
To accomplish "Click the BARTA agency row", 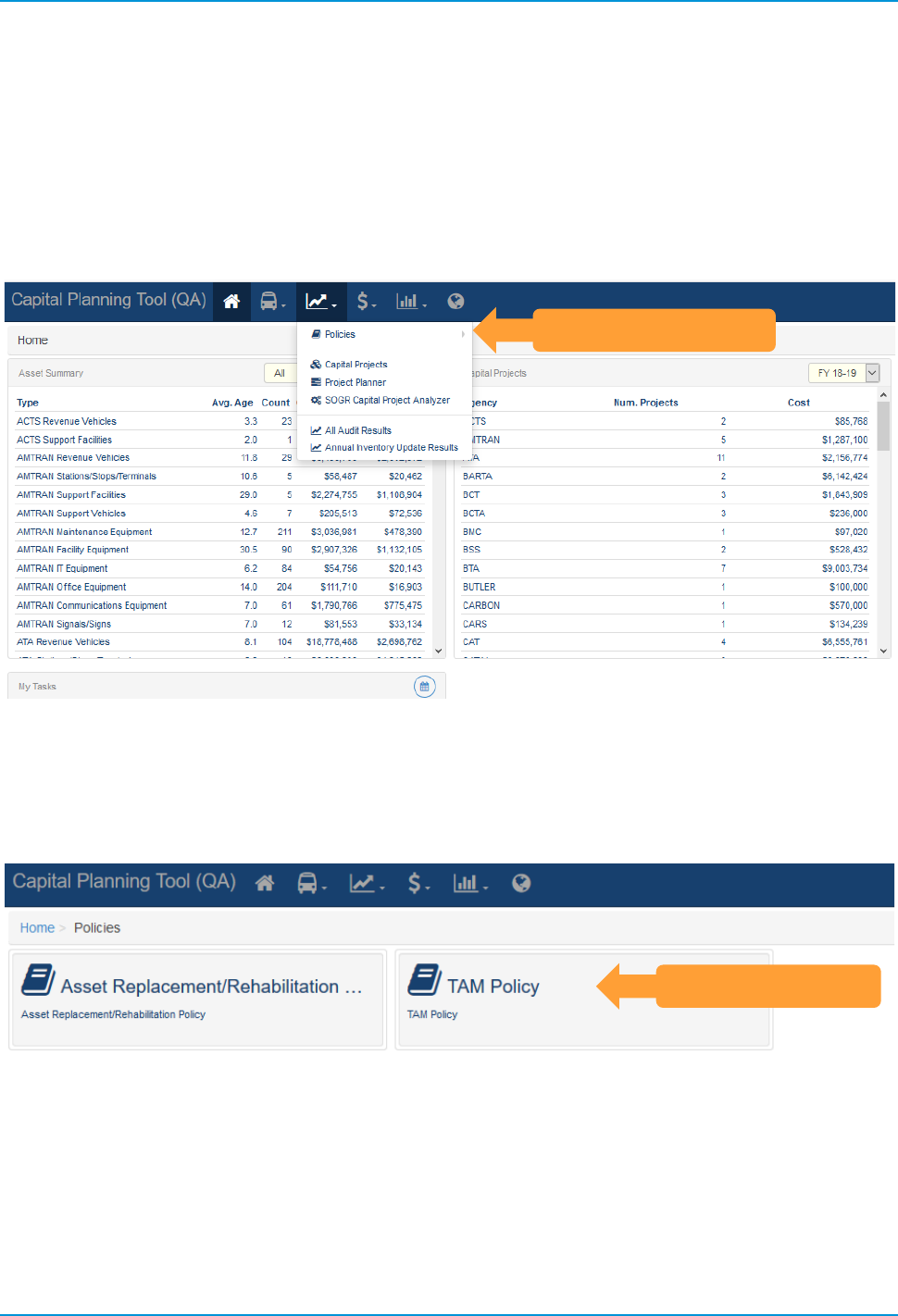I will coord(665,477).
